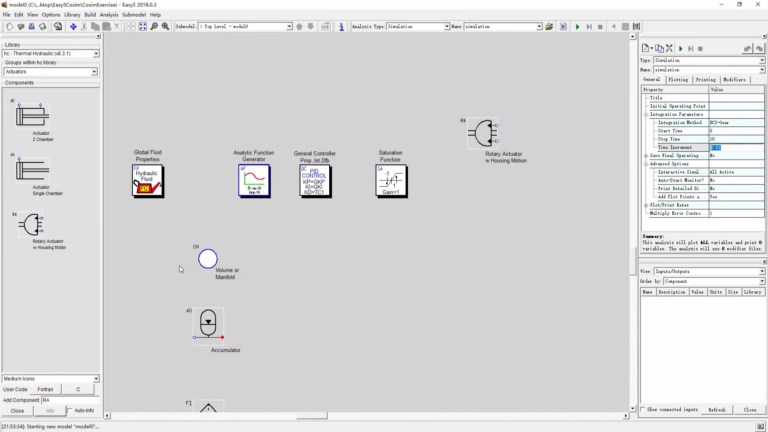
Task: Click the Rotary Actuator block on canvas
Action: (x=483, y=133)
